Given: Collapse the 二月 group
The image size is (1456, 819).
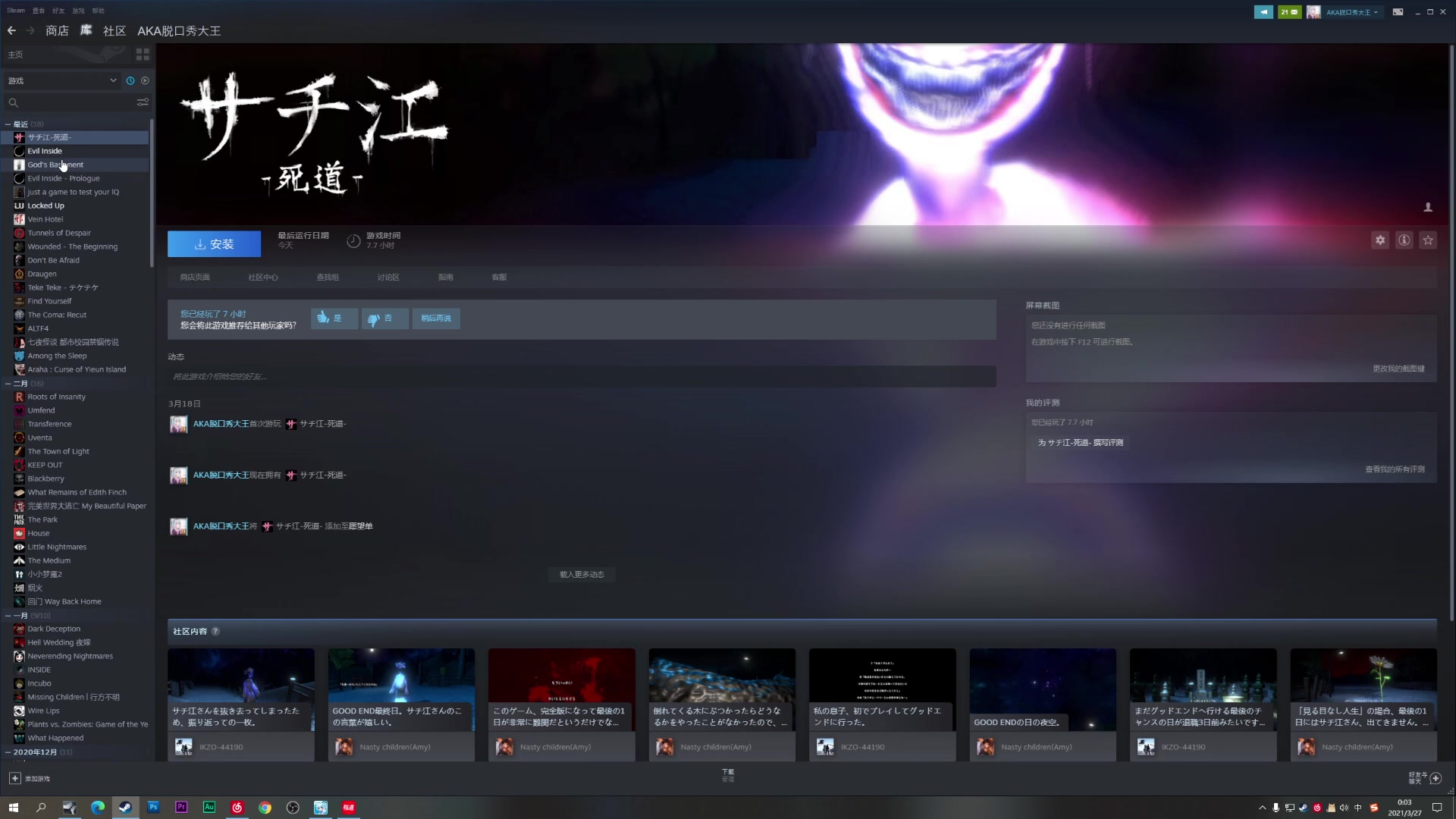Looking at the screenshot, I should pyautogui.click(x=8, y=384).
